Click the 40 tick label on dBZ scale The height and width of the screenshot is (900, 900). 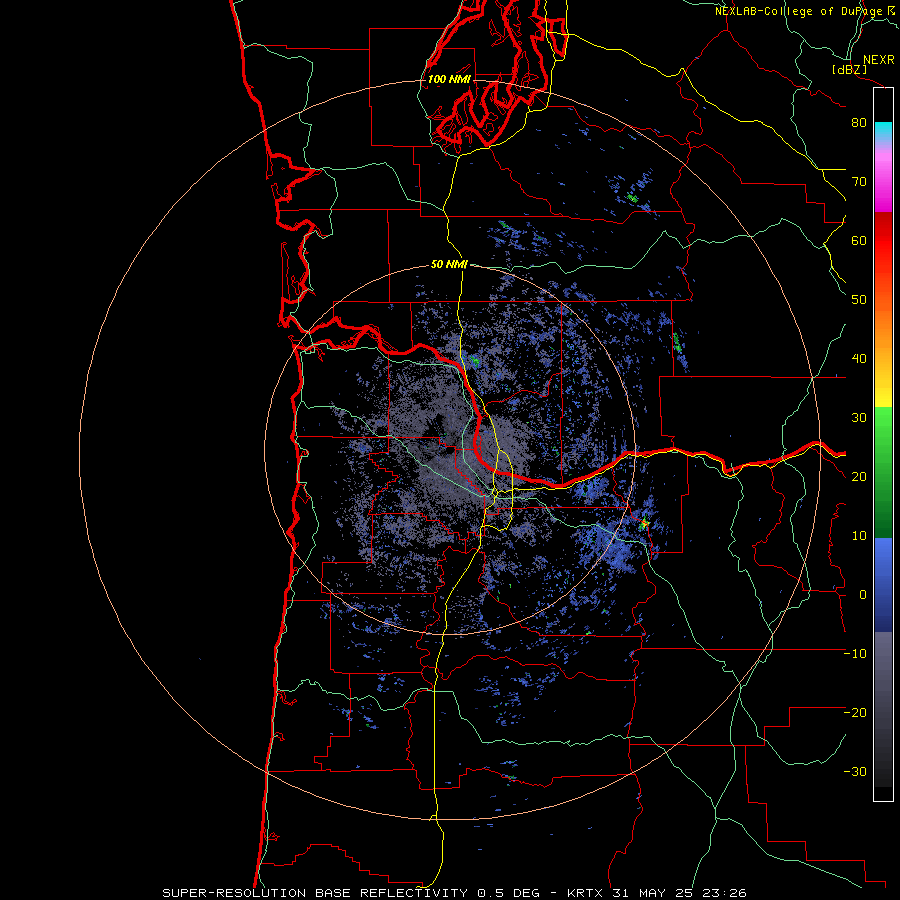pos(859,359)
